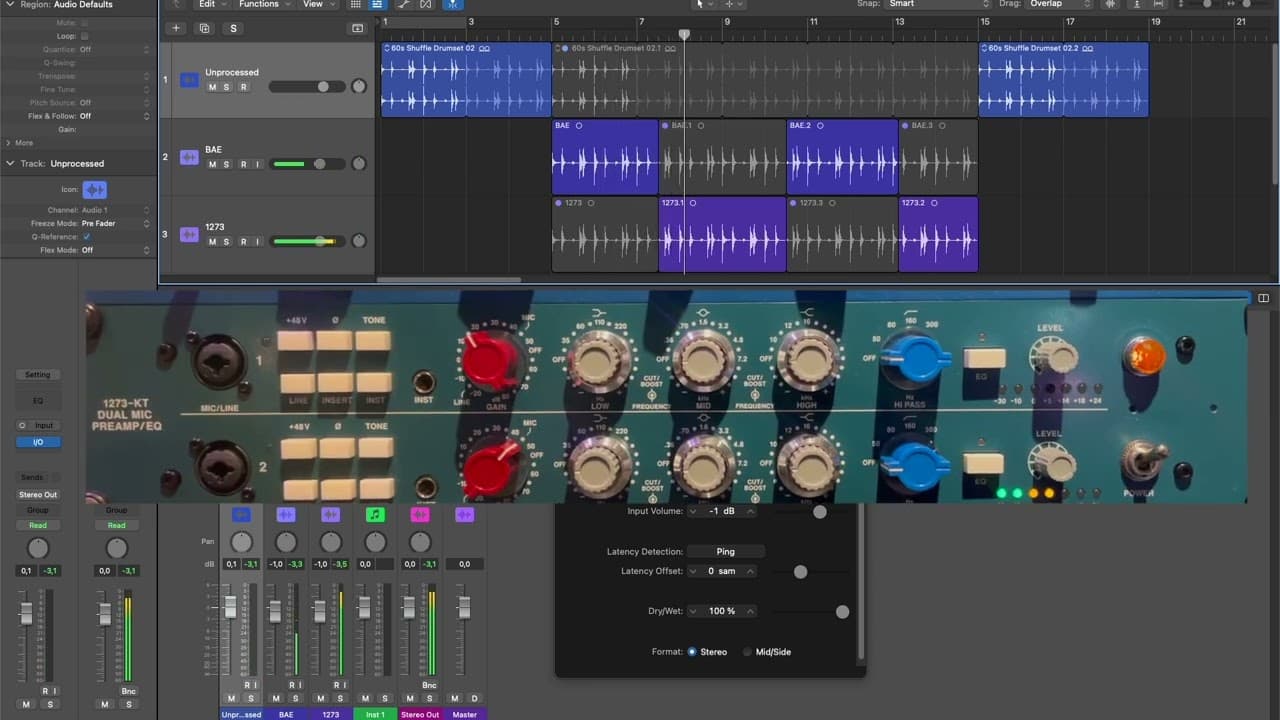Viewport: 1280px width, 720px height.
Task: Click the track icon in the inspector
Action: coord(94,189)
